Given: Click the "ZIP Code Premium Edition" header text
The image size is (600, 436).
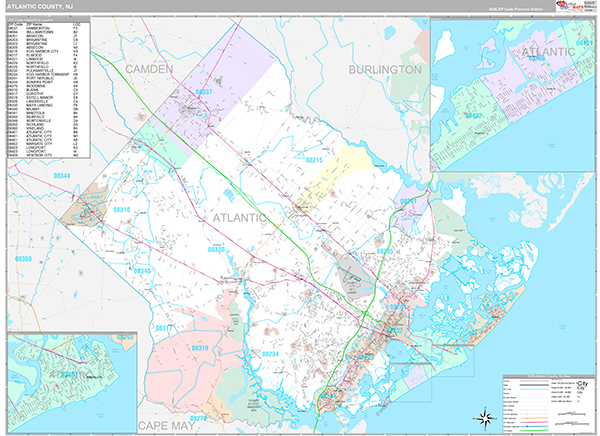Looking at the screenshot, I should 516,9.
